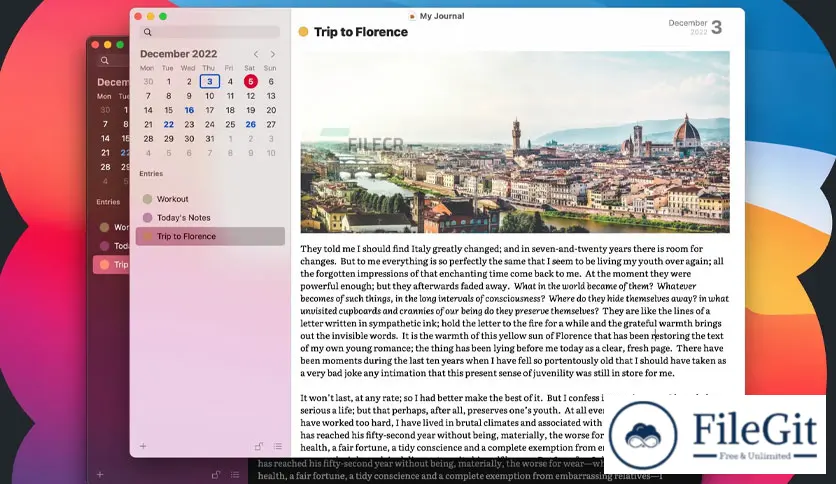This screenshot has height=484, width=836.
Task: Toggle the lock icon in front window
Action: [259, 446]
